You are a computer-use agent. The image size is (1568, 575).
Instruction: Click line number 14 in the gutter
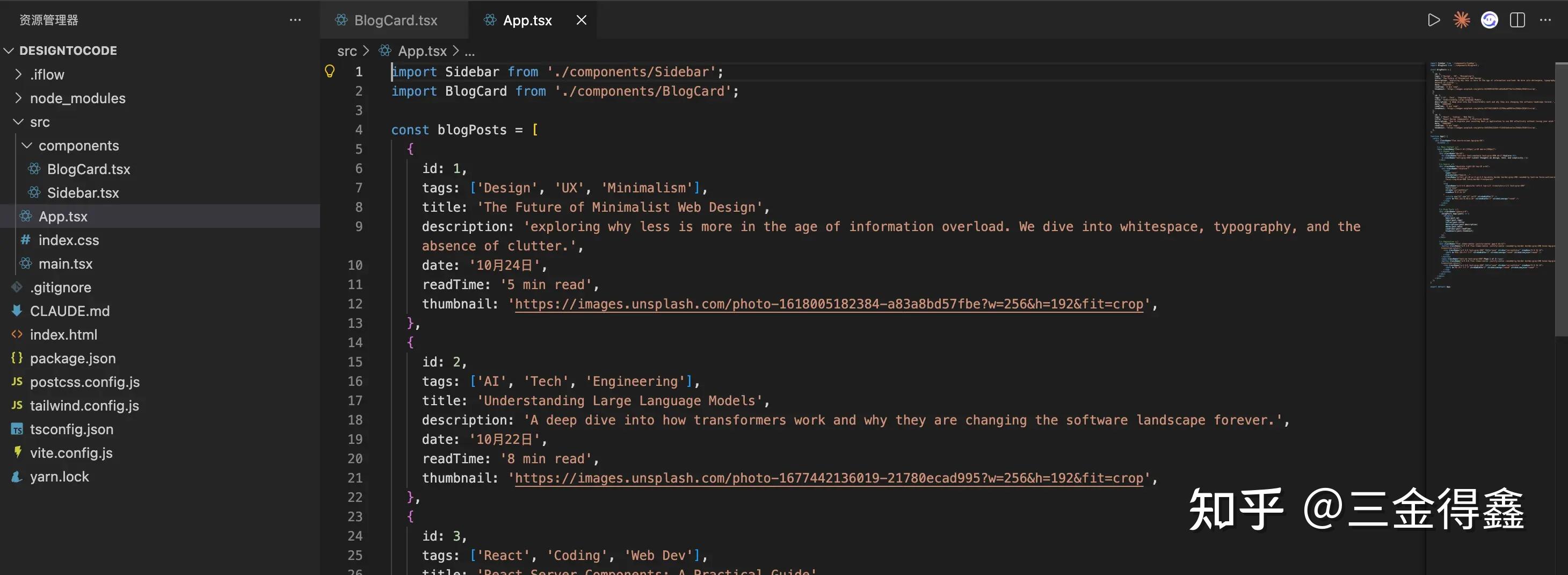click(x=355, y=342)
